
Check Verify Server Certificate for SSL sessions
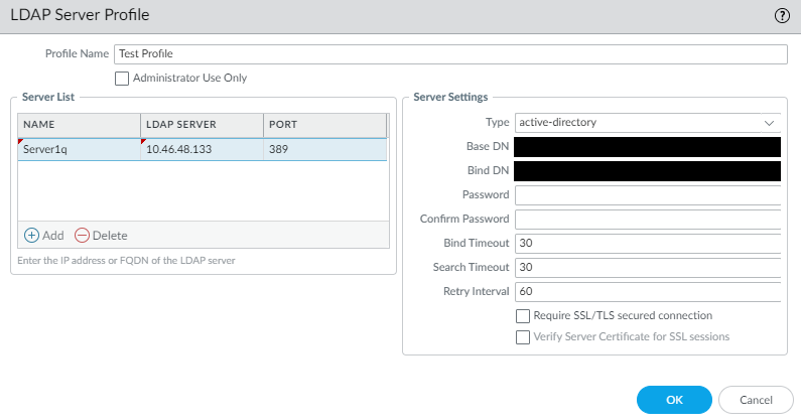click(522, 337)
